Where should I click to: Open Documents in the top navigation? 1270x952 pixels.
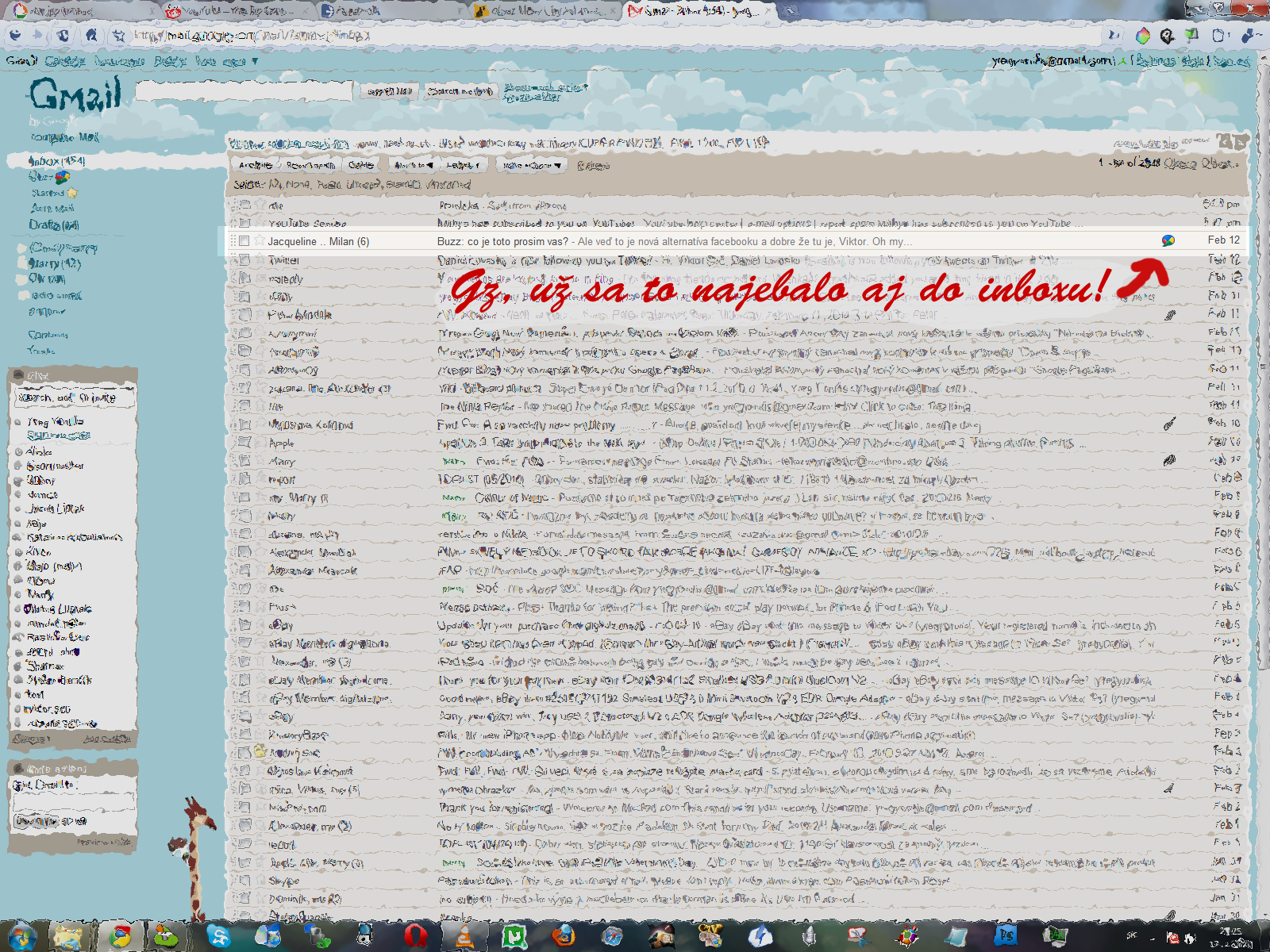(x=120, y=61)
